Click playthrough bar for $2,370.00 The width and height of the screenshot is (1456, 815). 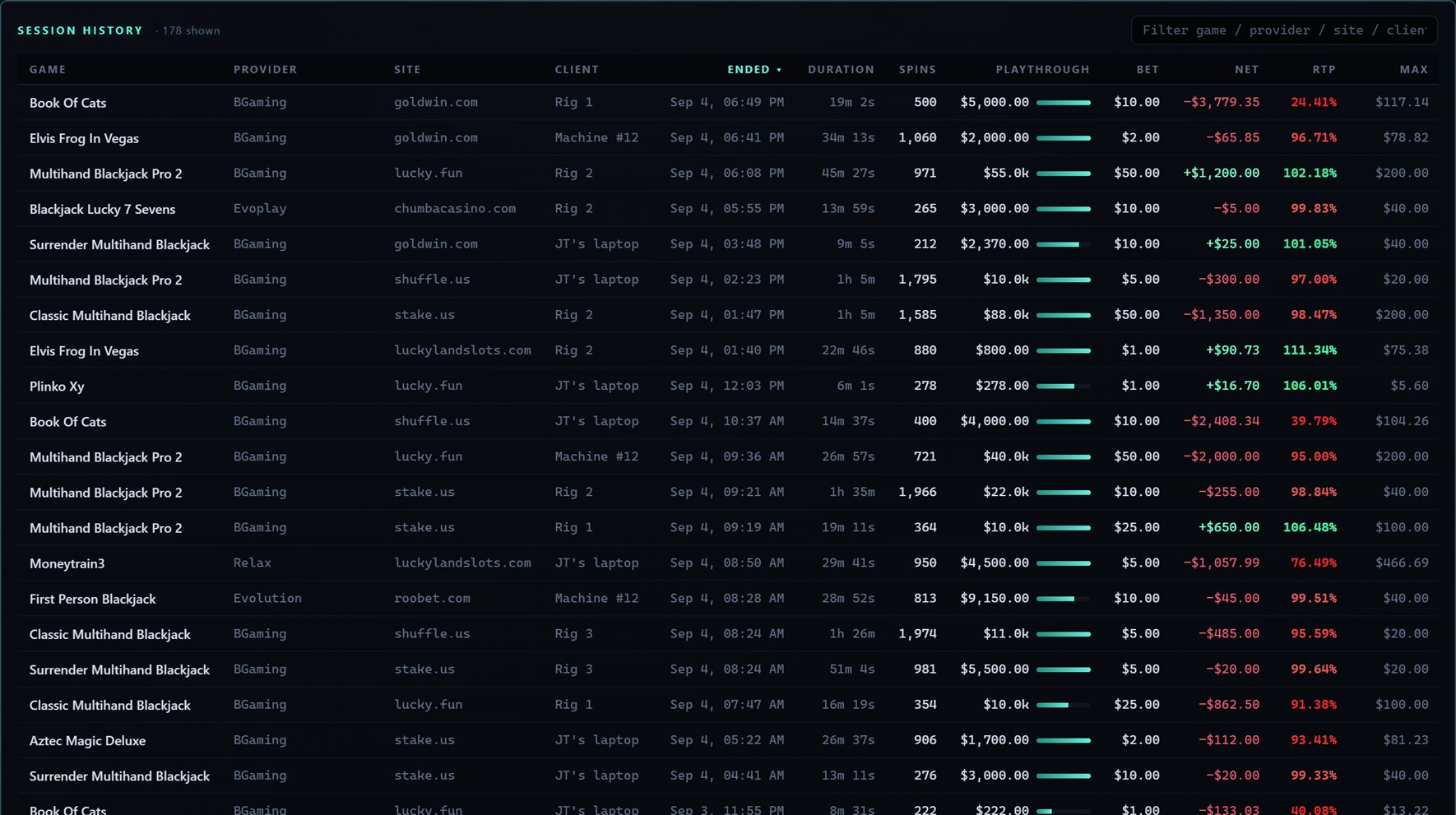(1064, 244)
